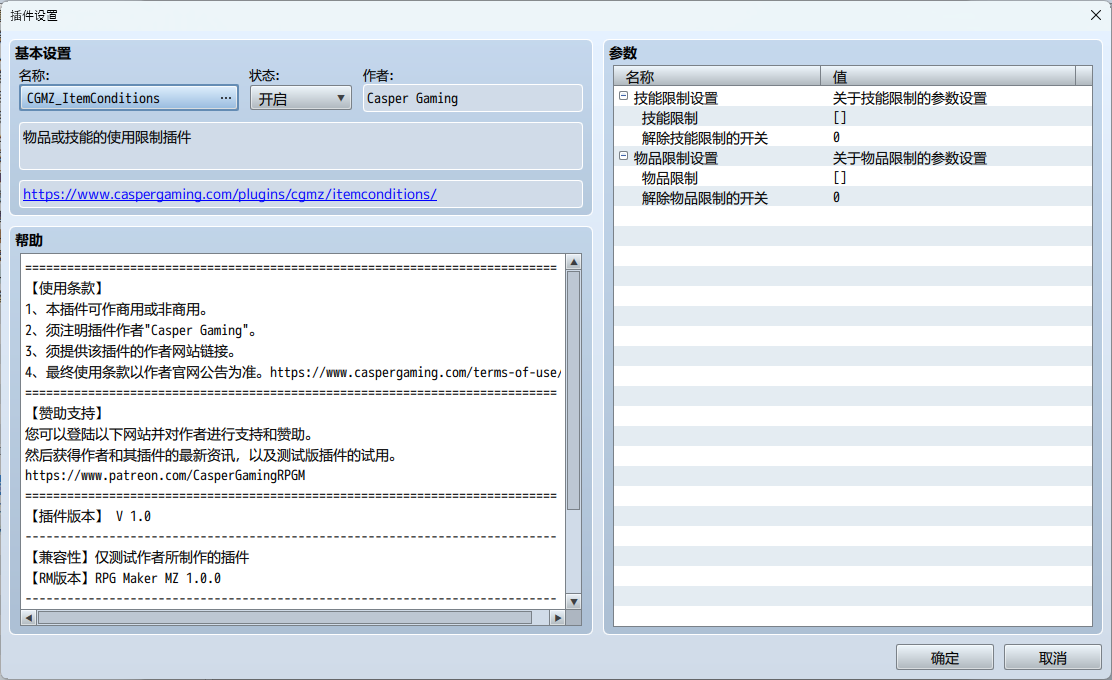Image resolution: width=1112 pixels, height=680 pixels.
Task: Click the 值 column header in parameters
Action: pos(948,77)
